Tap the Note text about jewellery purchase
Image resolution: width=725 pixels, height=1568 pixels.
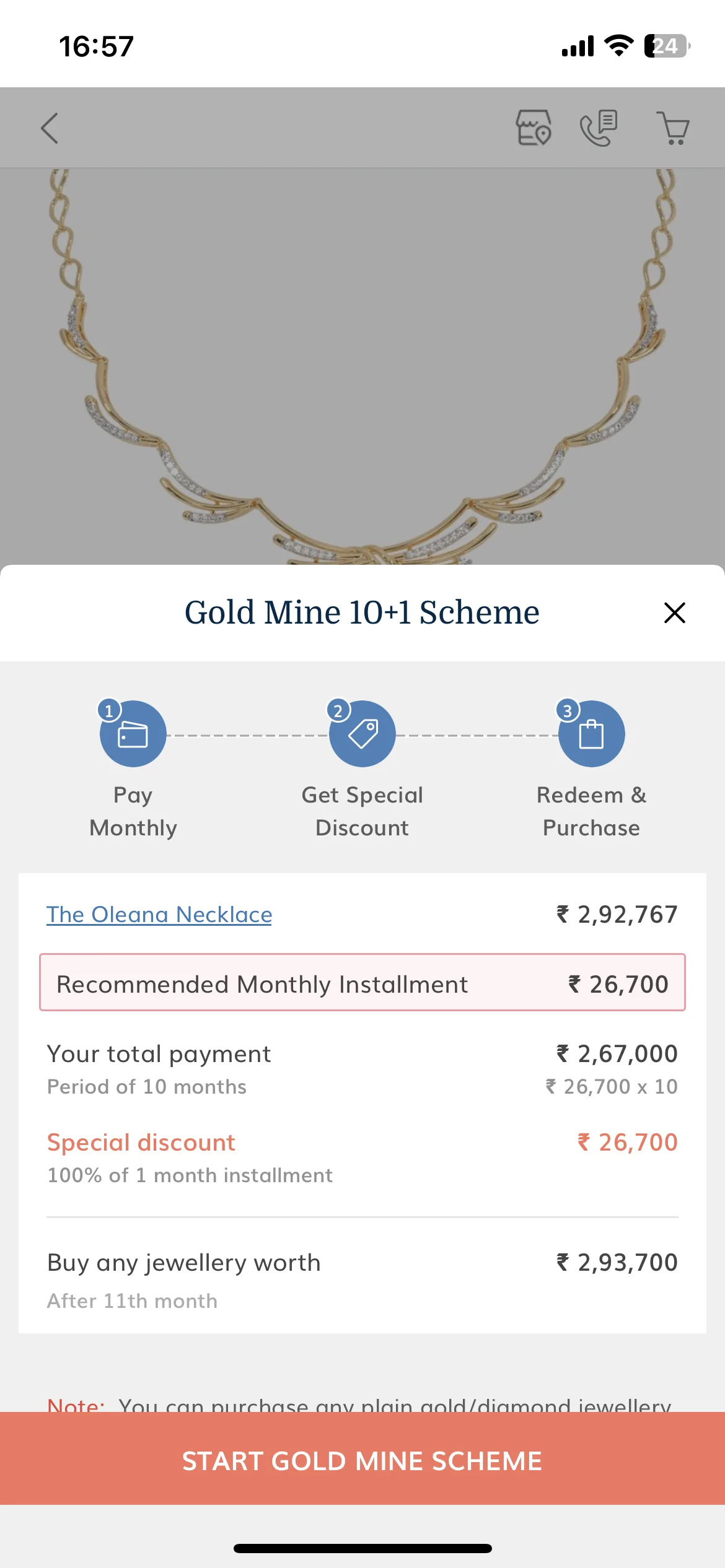(x=359, y=1403)
